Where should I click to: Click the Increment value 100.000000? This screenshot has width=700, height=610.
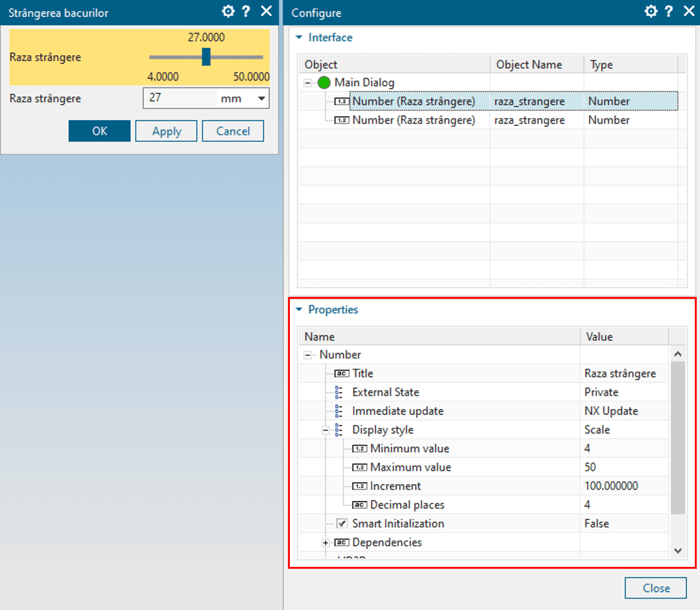625,486
